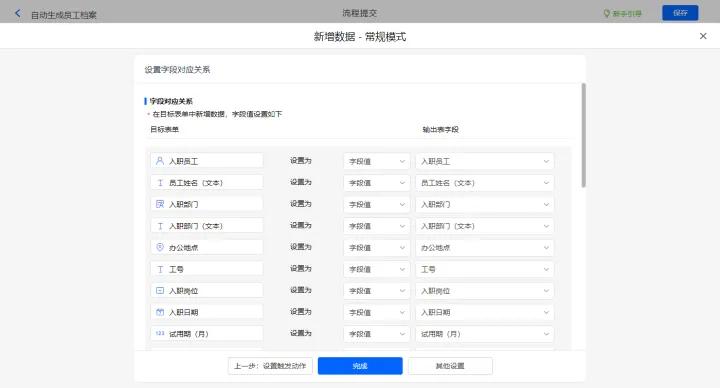The height and width of the screenshot is (388, 720).
Task: Click the blue 完成 finish button
Action: pos(360,366)
